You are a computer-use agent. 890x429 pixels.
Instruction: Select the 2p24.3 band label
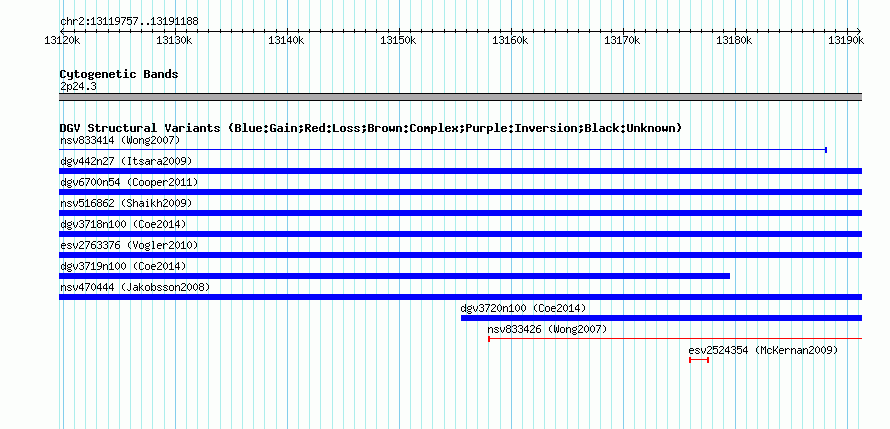tap(78, 86)
